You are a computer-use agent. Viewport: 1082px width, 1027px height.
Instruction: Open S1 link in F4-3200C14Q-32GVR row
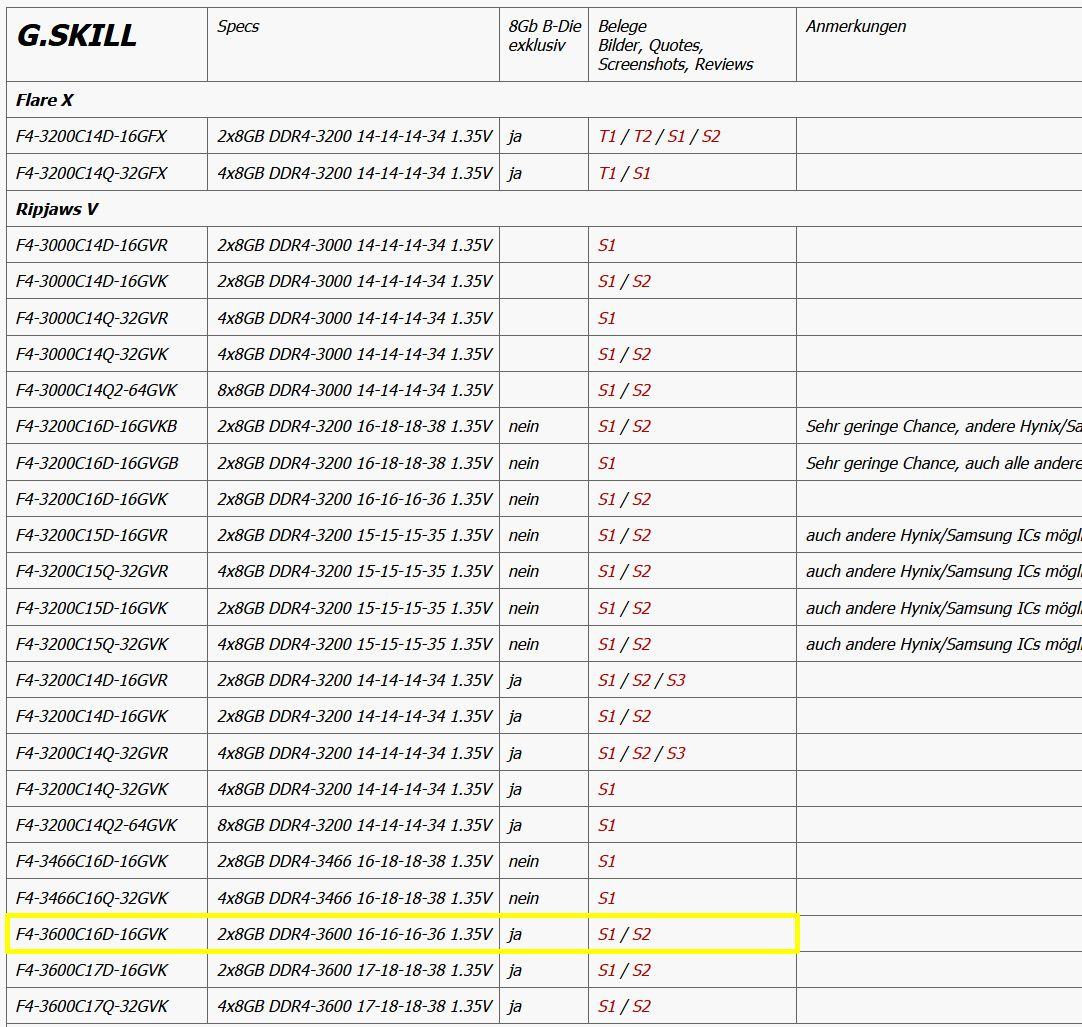tap(607, 753)
